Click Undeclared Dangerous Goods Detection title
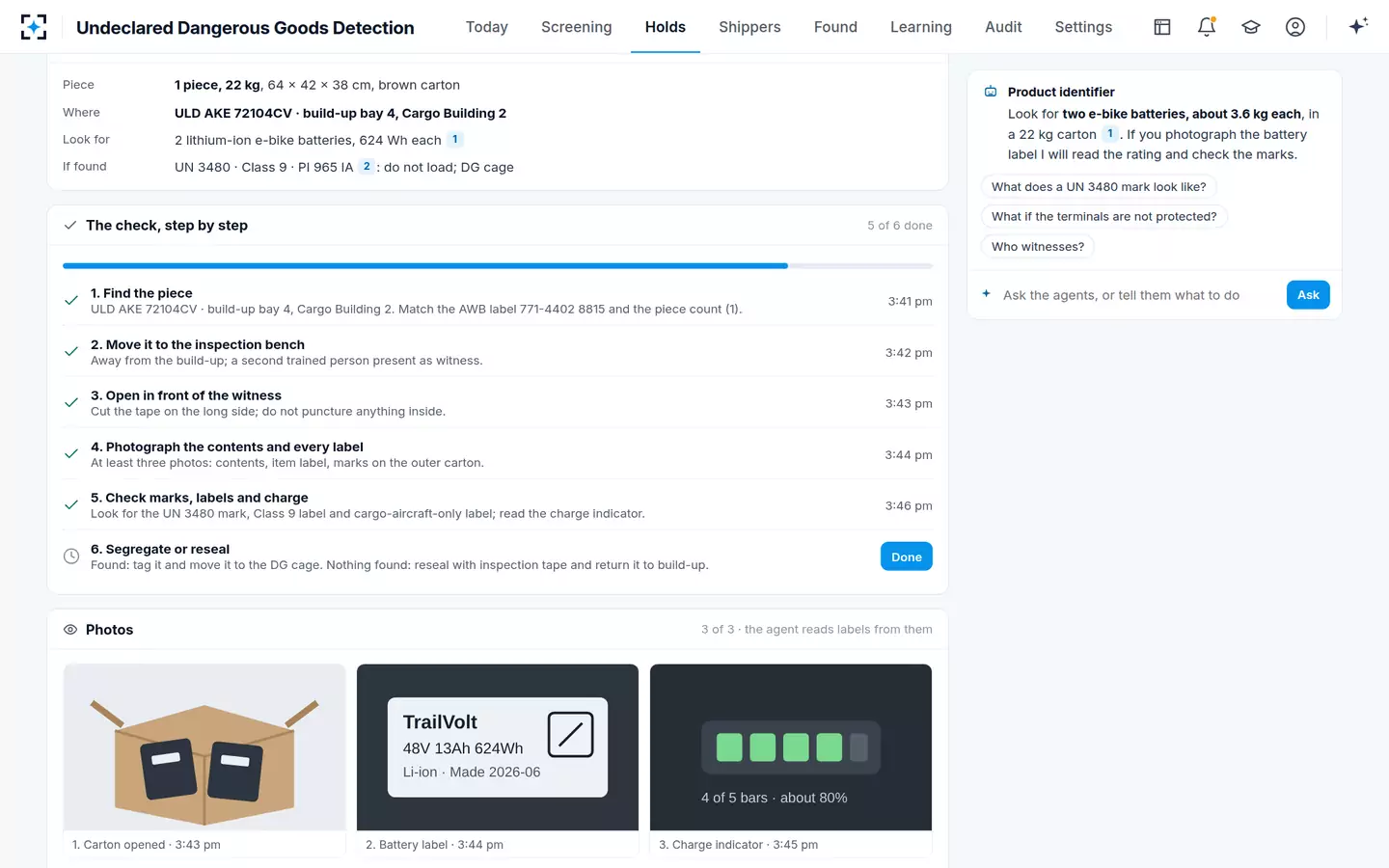The image size is (1389, 868). [245, 28]
